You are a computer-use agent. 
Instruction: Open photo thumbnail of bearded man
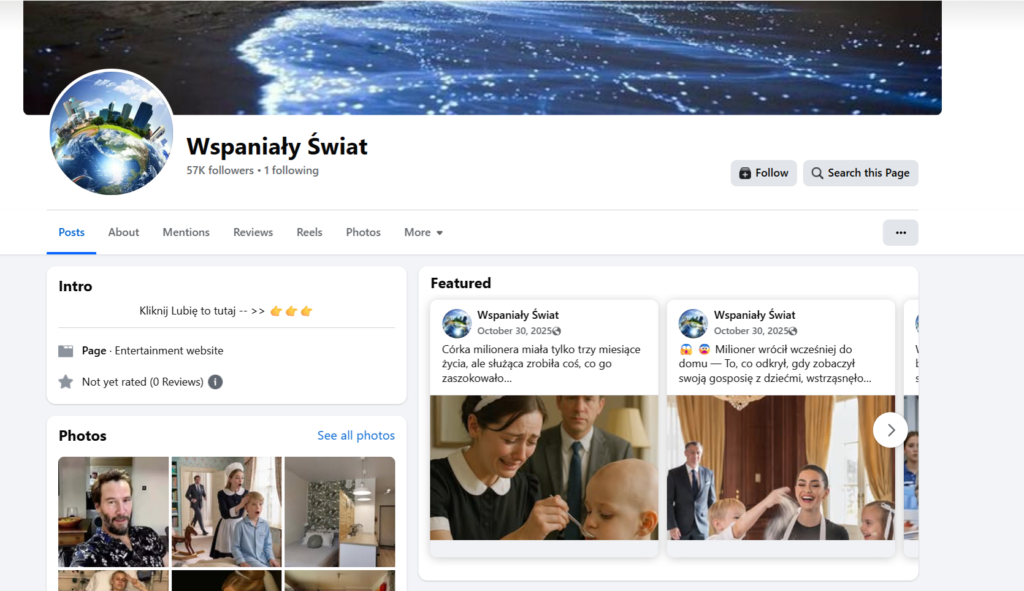click(x=113, y=511)
